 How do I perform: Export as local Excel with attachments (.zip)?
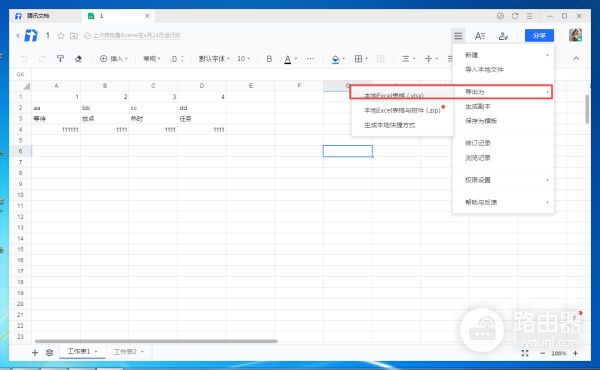point(402,110)
